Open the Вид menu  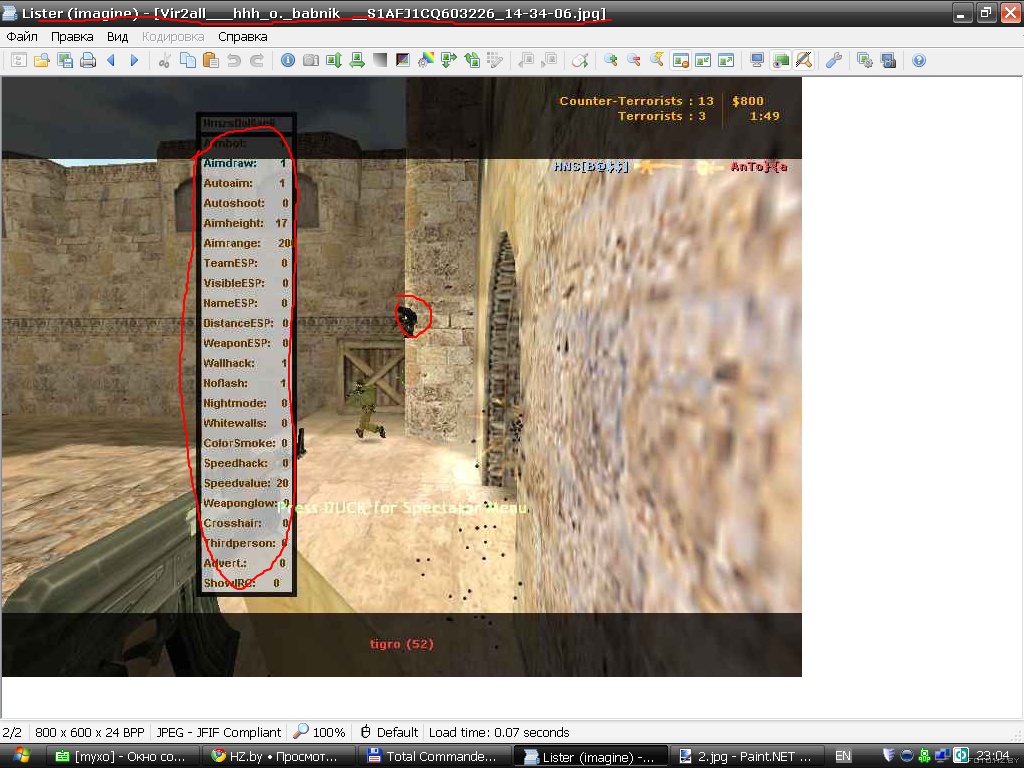pos(118,37)
